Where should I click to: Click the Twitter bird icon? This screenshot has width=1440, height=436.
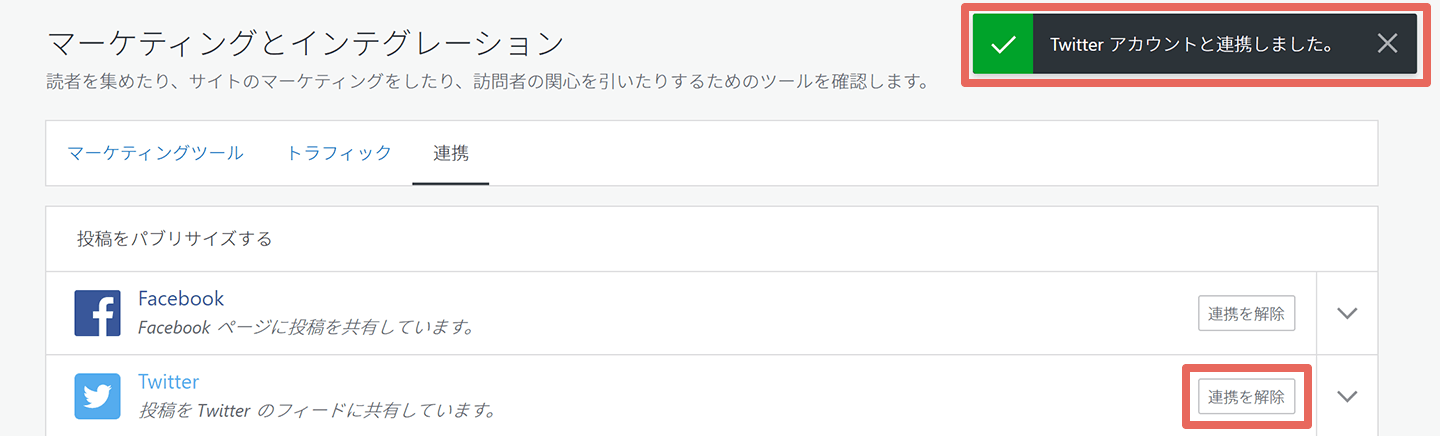[98, 396]
